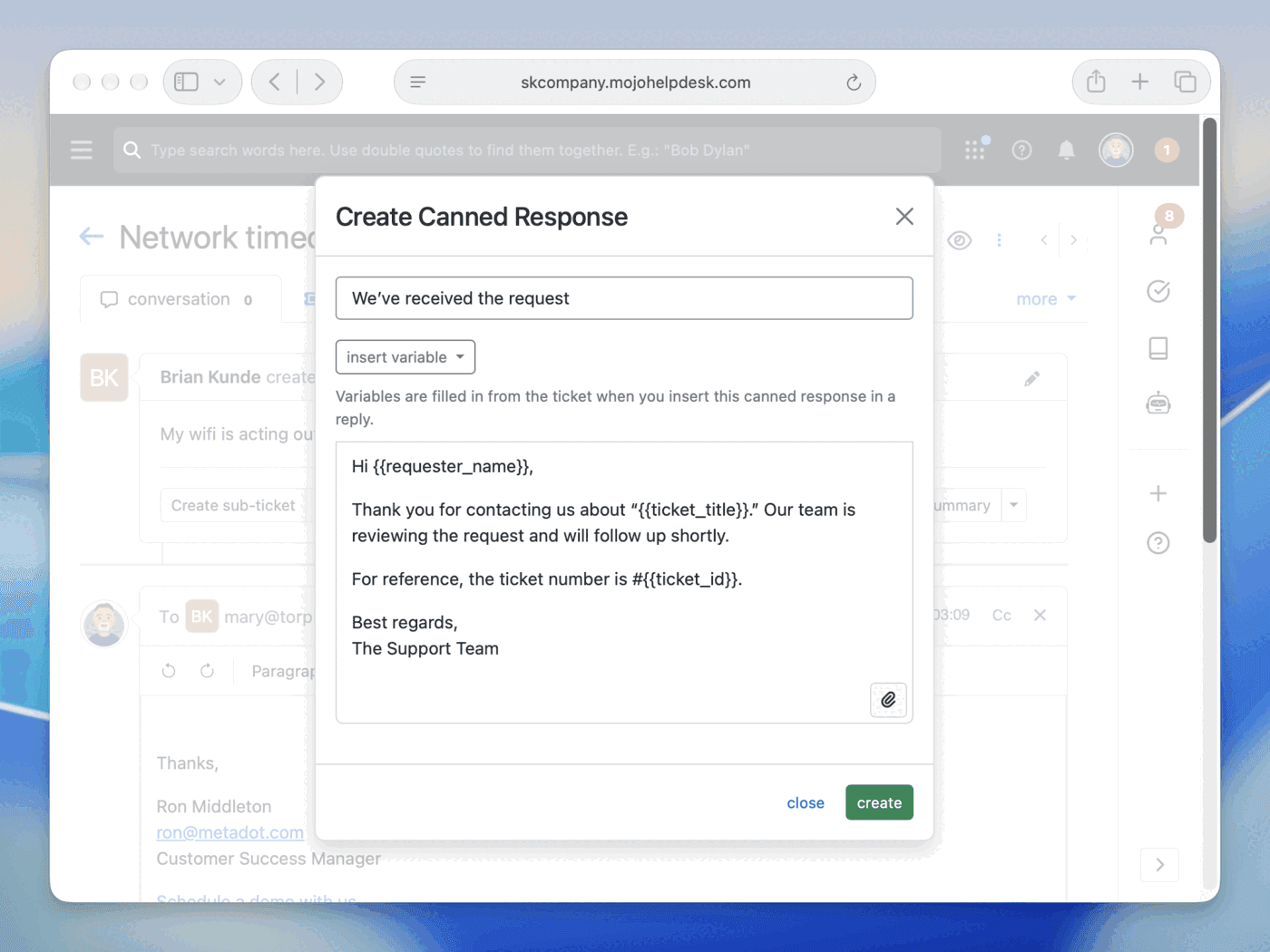The image size is (1270, 952).
Task: Go back using the blue arrow beside ticket title
Action: (92, 237)
